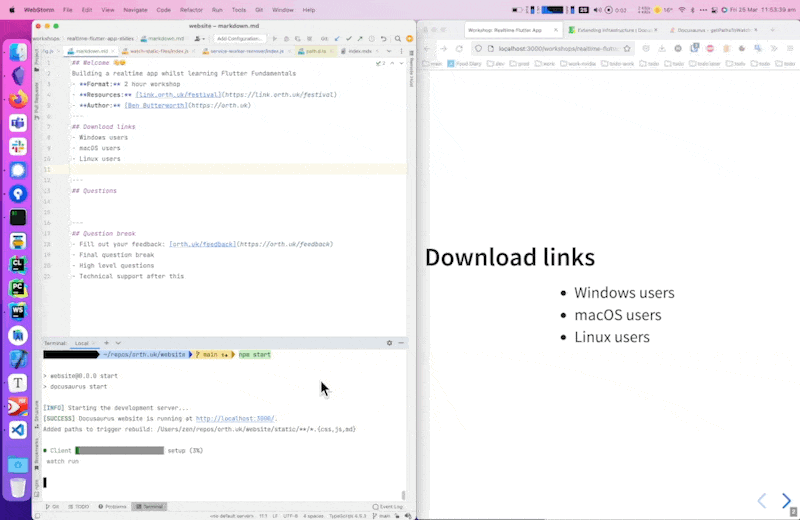Open terminal settings gear icon

[389, 343]
